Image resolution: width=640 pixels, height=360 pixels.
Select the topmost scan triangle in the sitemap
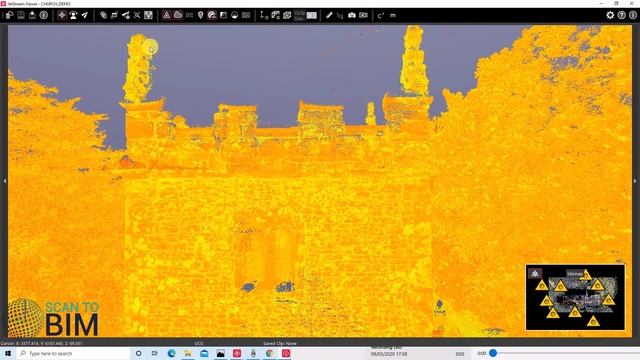pos(586,275)
